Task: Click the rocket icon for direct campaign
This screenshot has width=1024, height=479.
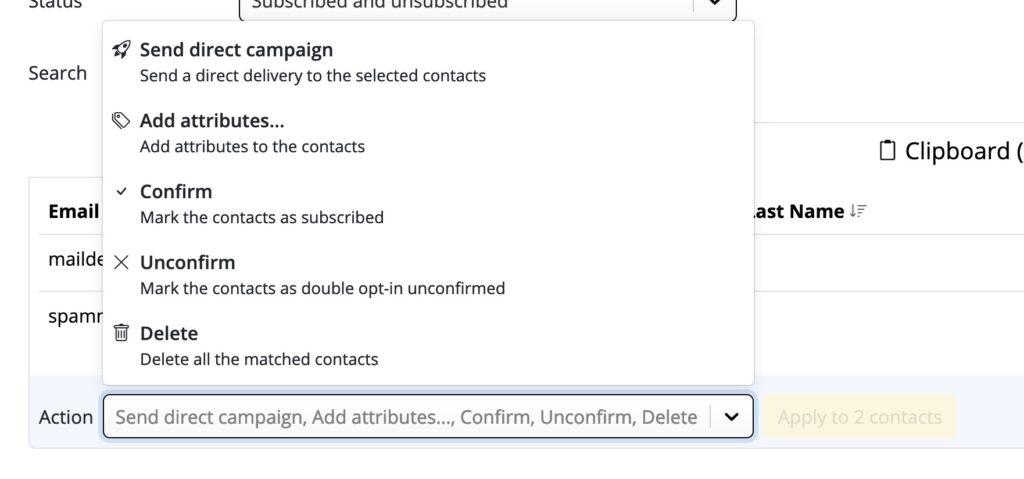Action: [x=121, y=50]
